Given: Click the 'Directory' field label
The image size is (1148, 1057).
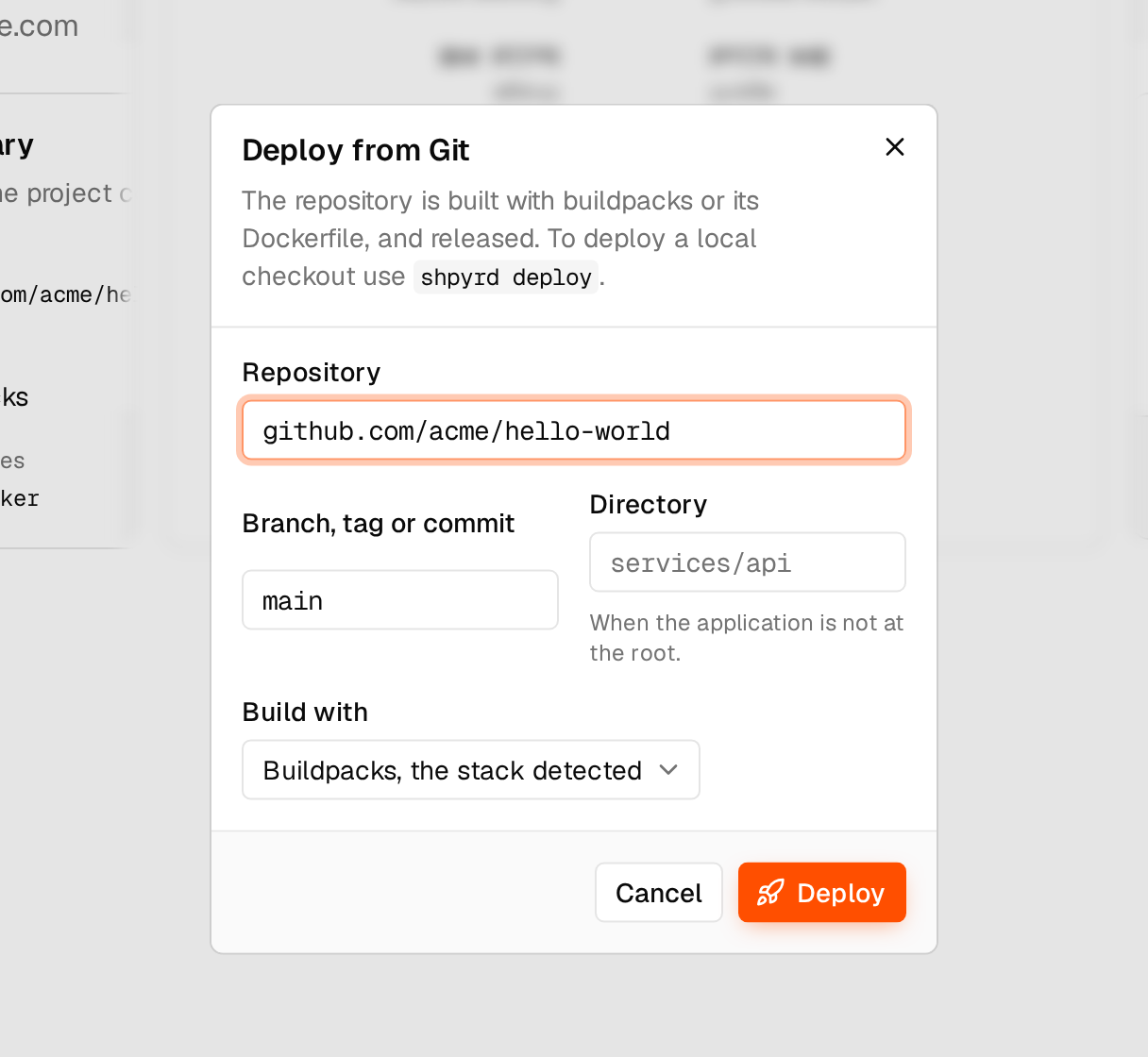Looking at the screenshot, I should [x=649, y=504].
